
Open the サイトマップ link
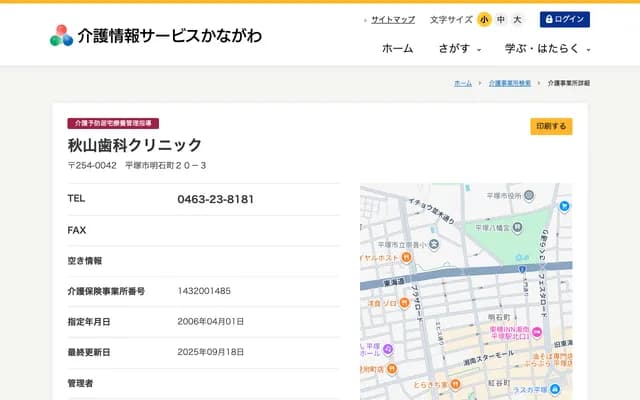pyautogui.click(x=392, y=19)
